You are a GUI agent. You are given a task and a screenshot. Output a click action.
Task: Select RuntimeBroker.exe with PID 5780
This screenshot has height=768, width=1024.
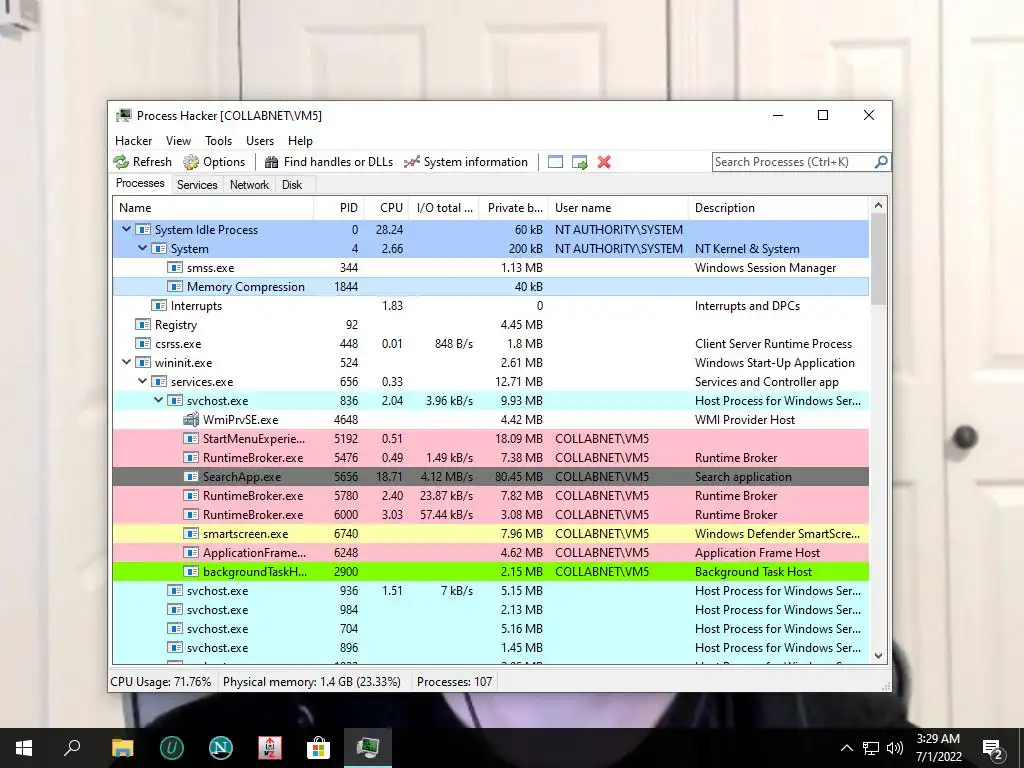point(490,495)
